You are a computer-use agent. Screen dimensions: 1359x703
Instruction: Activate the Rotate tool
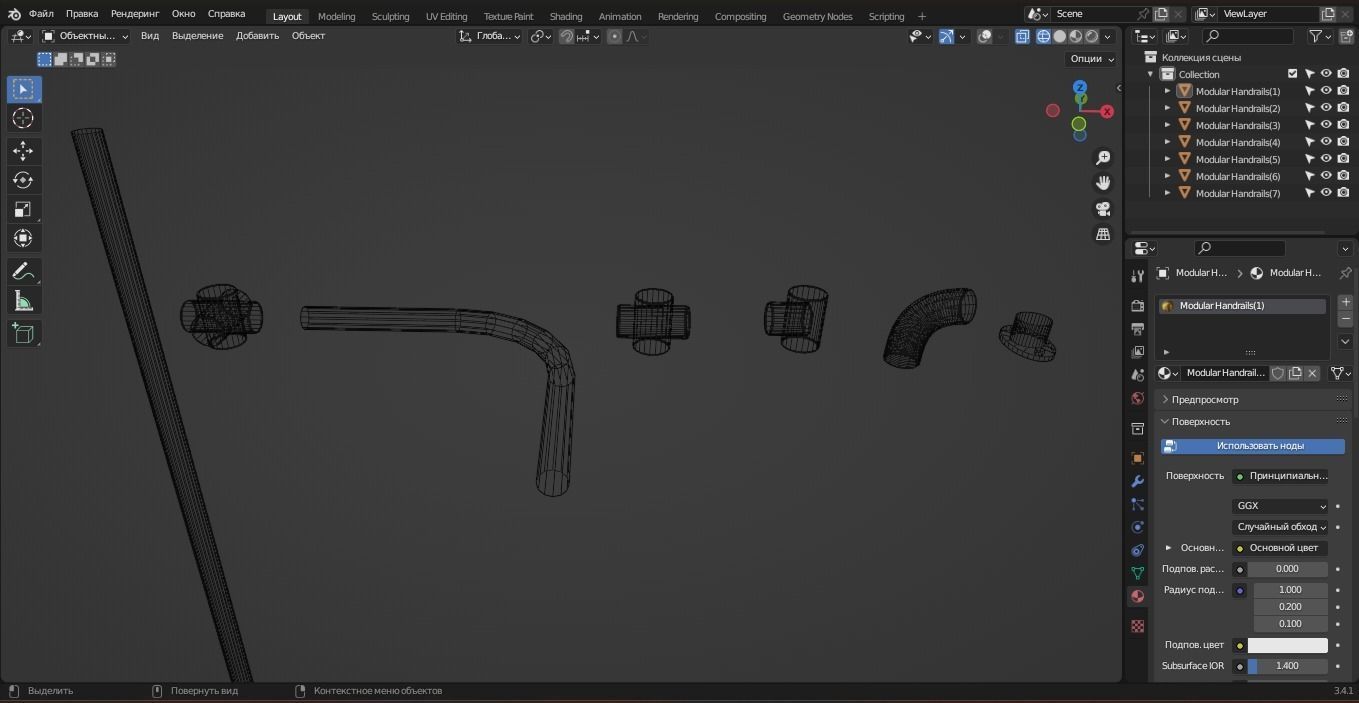pos(22,180)
